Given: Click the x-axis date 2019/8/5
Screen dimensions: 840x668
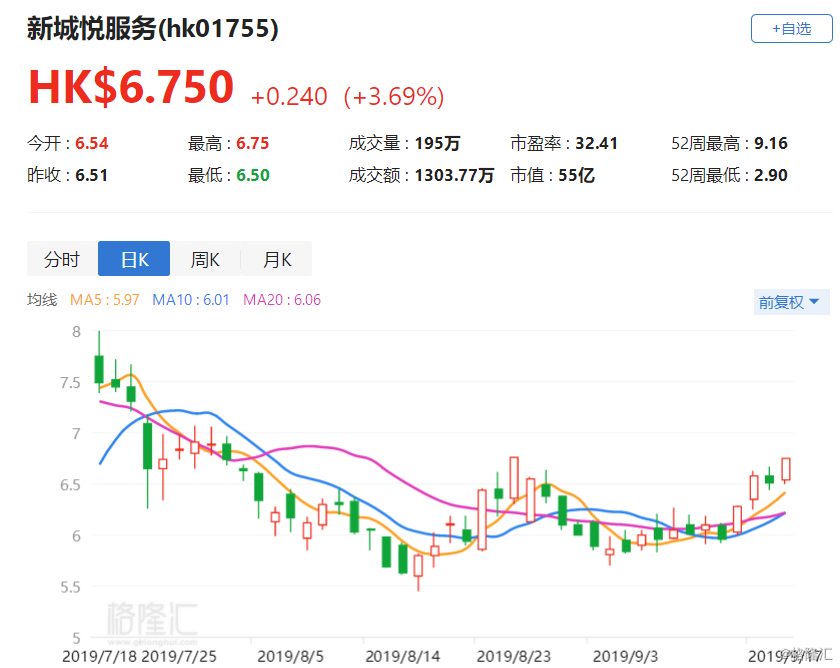Looking at the screenshot, I should pyautogui.click(x=290, y=657).
